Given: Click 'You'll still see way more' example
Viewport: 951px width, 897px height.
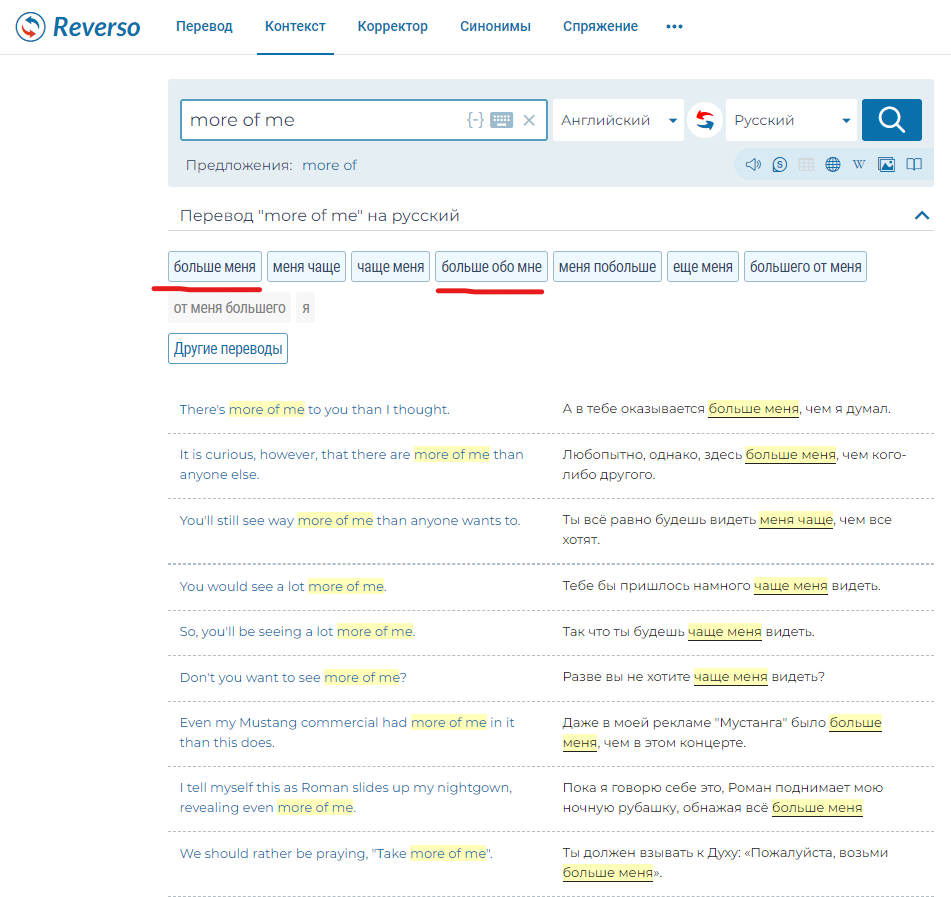Looking at the screenshot, I should [x=350, y=521].
